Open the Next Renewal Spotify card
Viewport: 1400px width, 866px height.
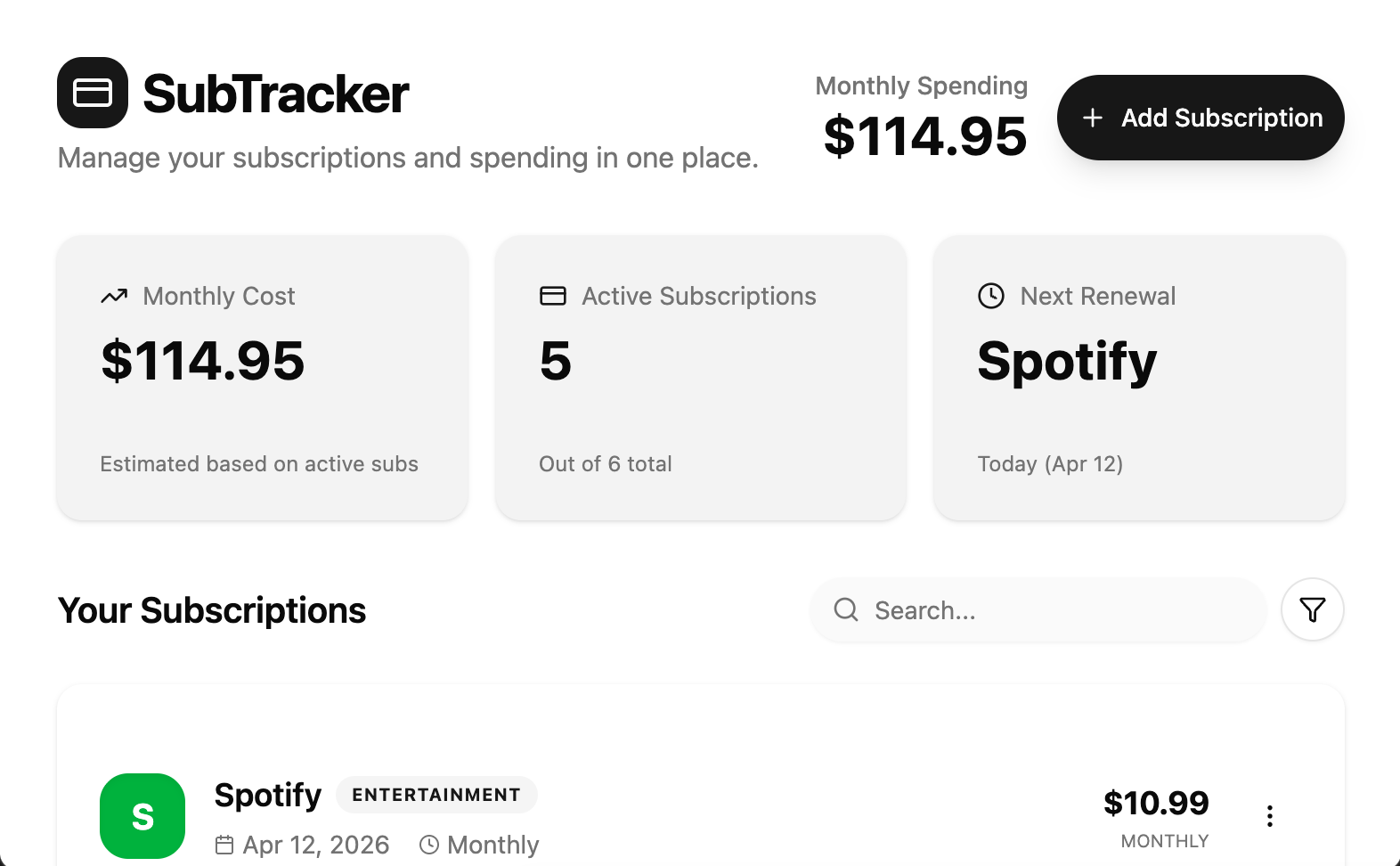coord(1138,378)
